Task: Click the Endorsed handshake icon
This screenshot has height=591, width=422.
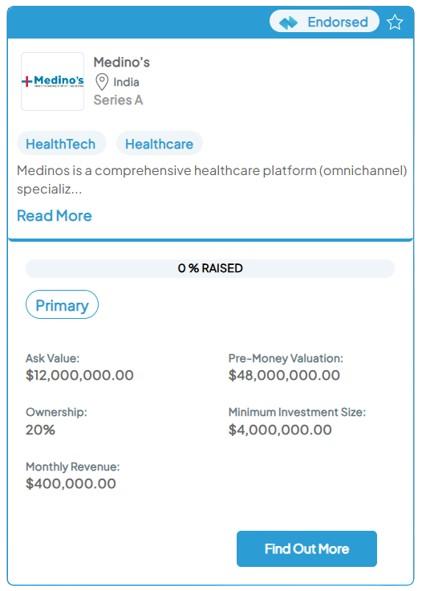Action: [288, 23]
